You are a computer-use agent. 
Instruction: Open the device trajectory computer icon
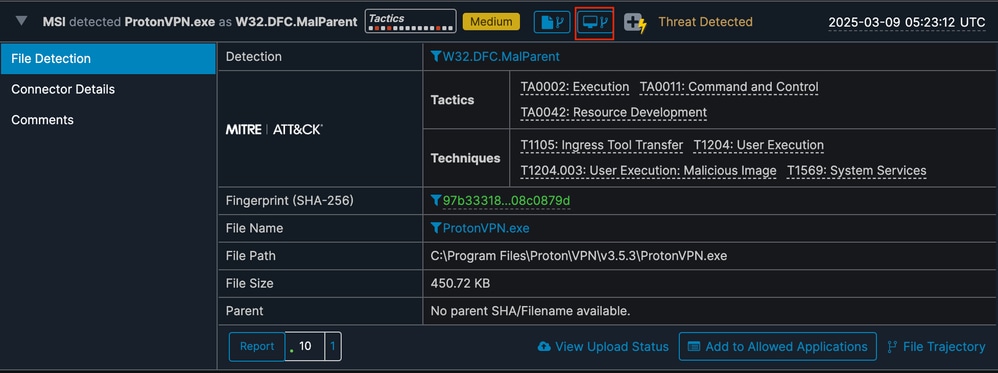tap(594, 22)
